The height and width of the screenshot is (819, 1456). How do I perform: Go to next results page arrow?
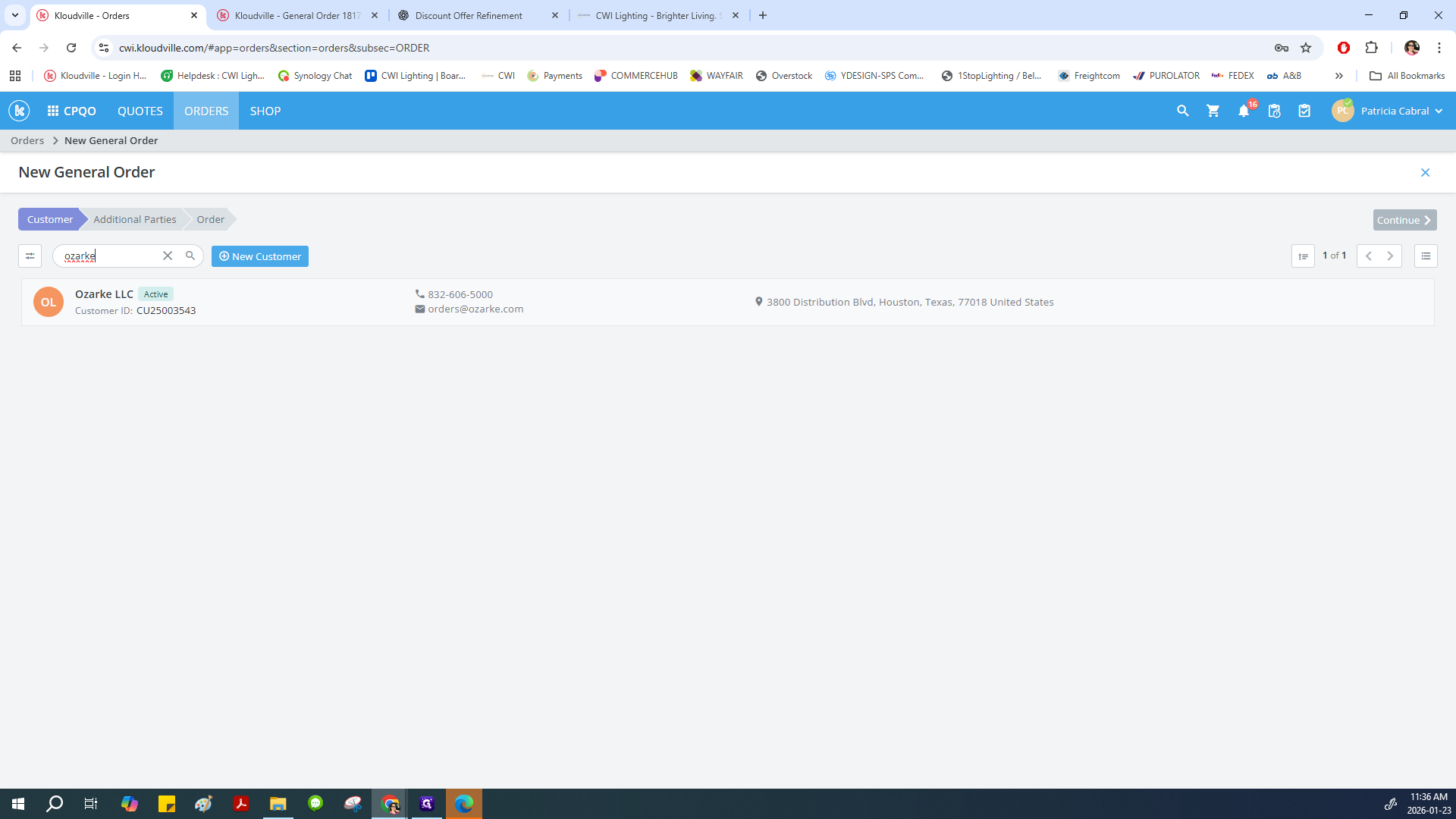1390,256
